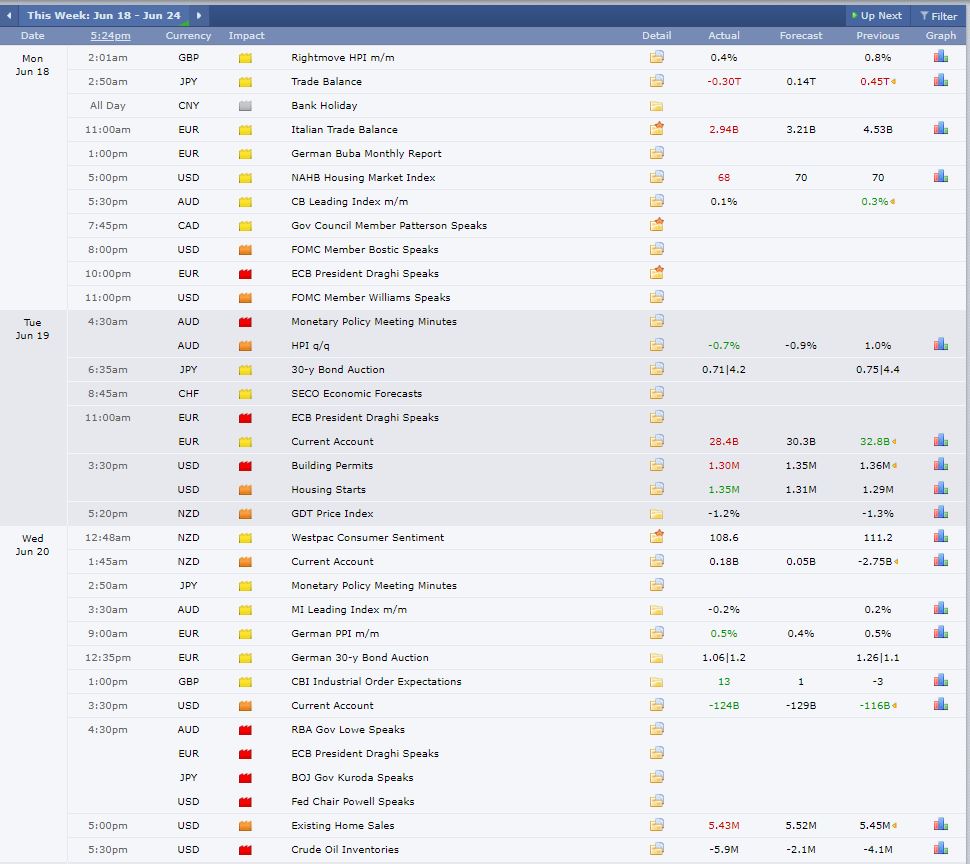This screenshot has width=970, height=864.
Task: Advance to next week with right arrow
Action: coord(199,16)
